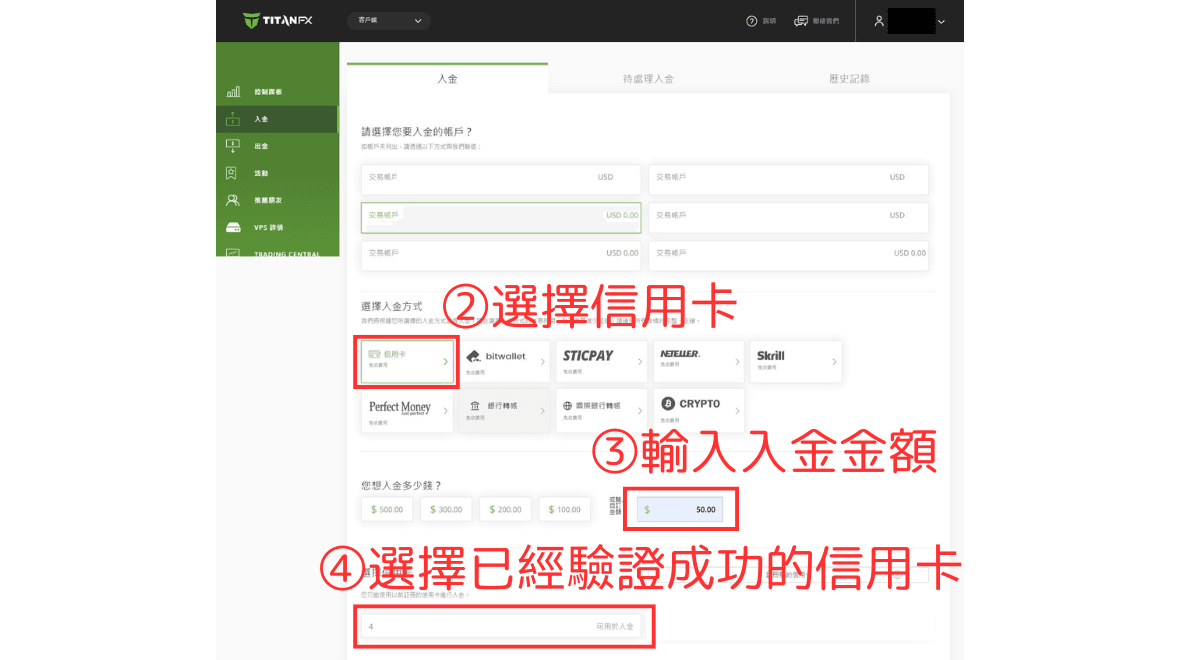Choose bitwallet as deposit method
1180x660 pixels.
[504, 361]
